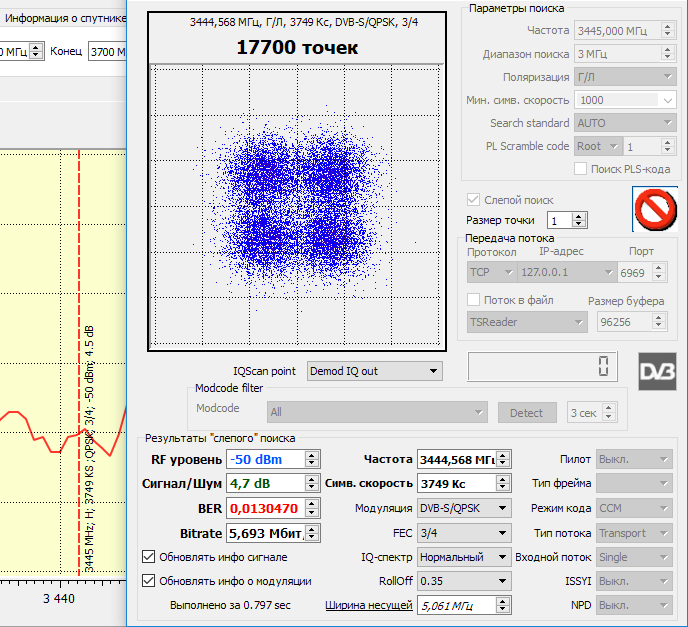Adjust the Частота search spinner arrows
Screen dimensions: 688x627
[x=667, y=31]
